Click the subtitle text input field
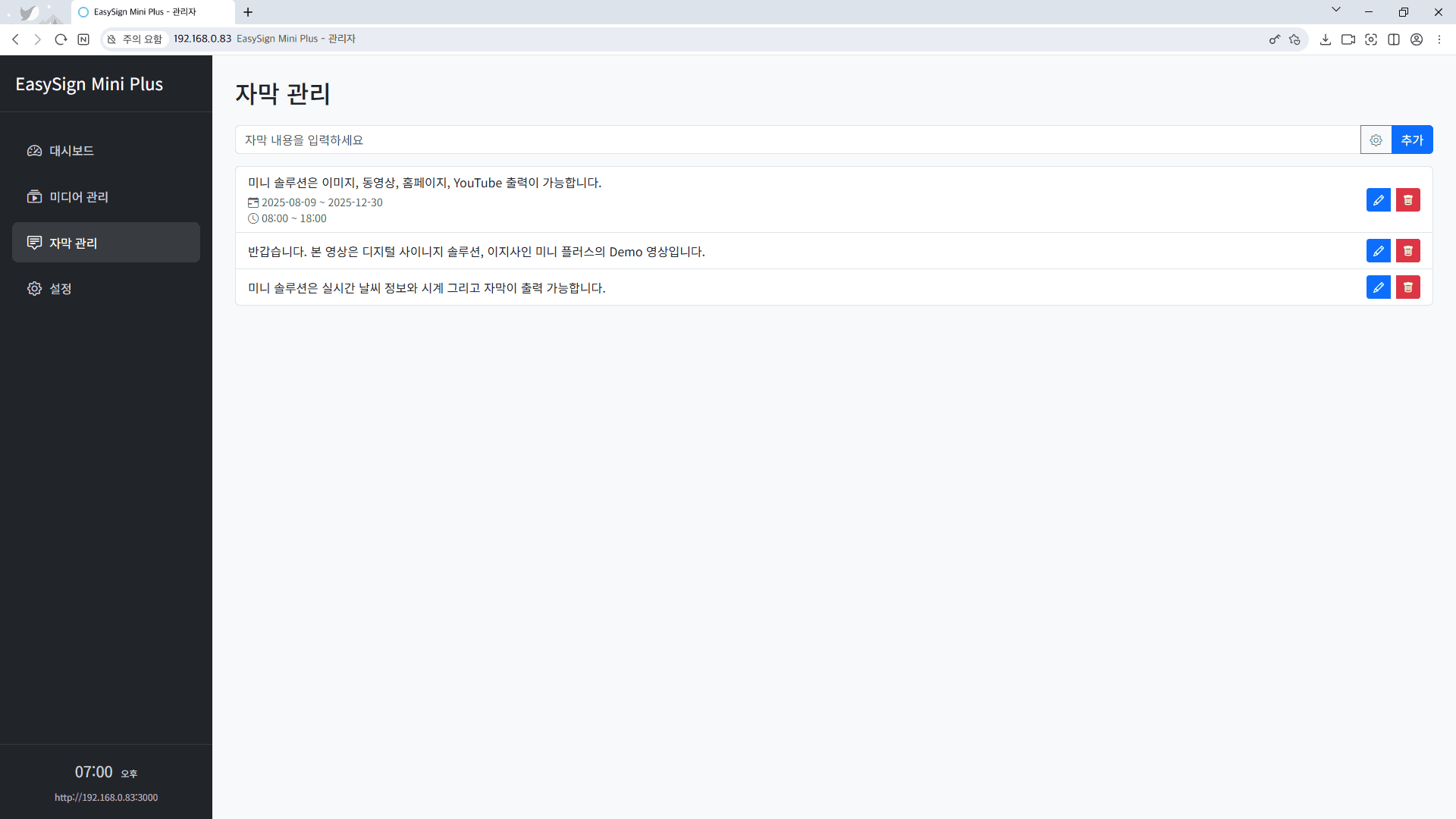The width and height of the screenshot is (1456, 819). point(796,140)
